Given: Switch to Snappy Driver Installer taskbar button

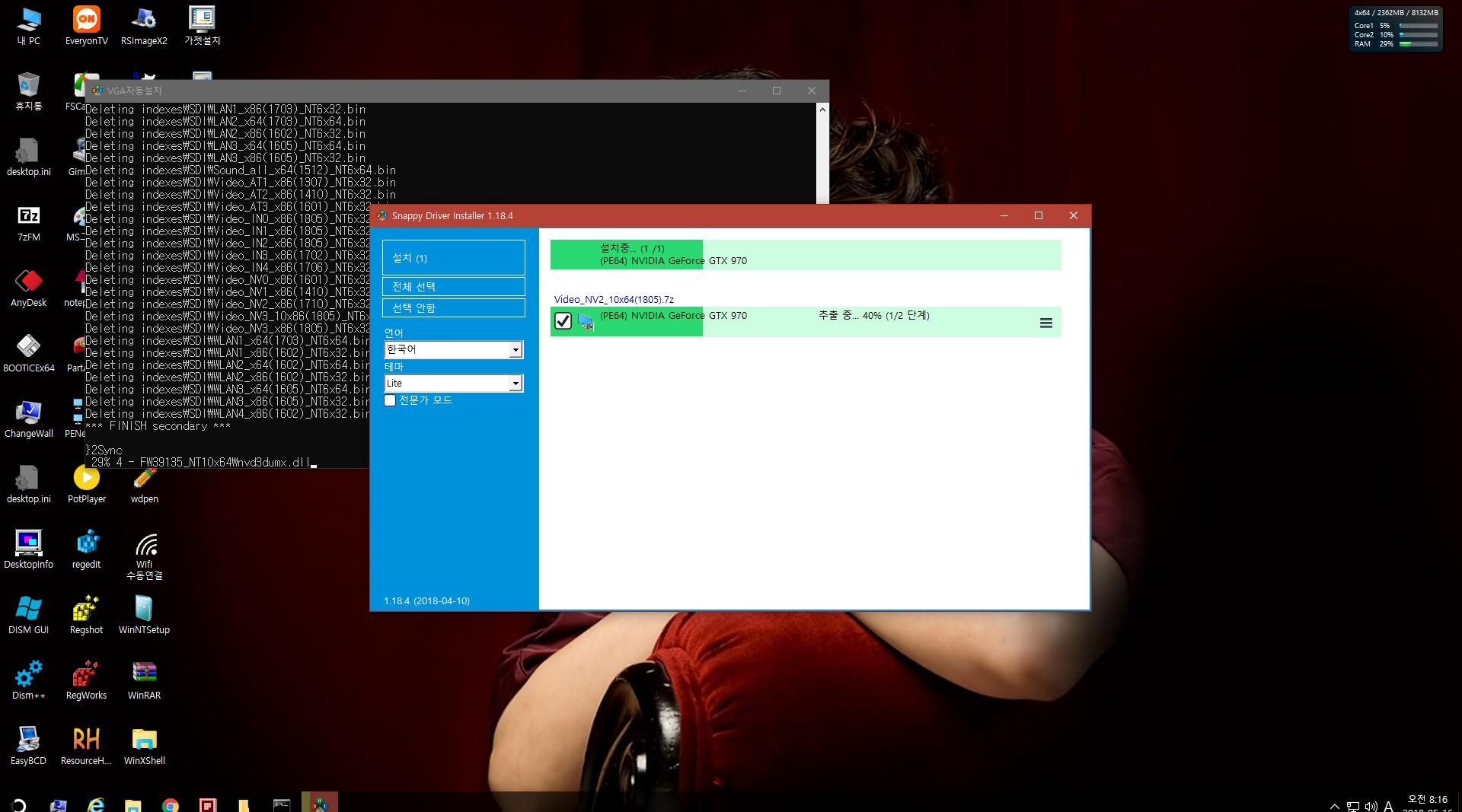Looking at the screenshot, I should pos(320,803).
